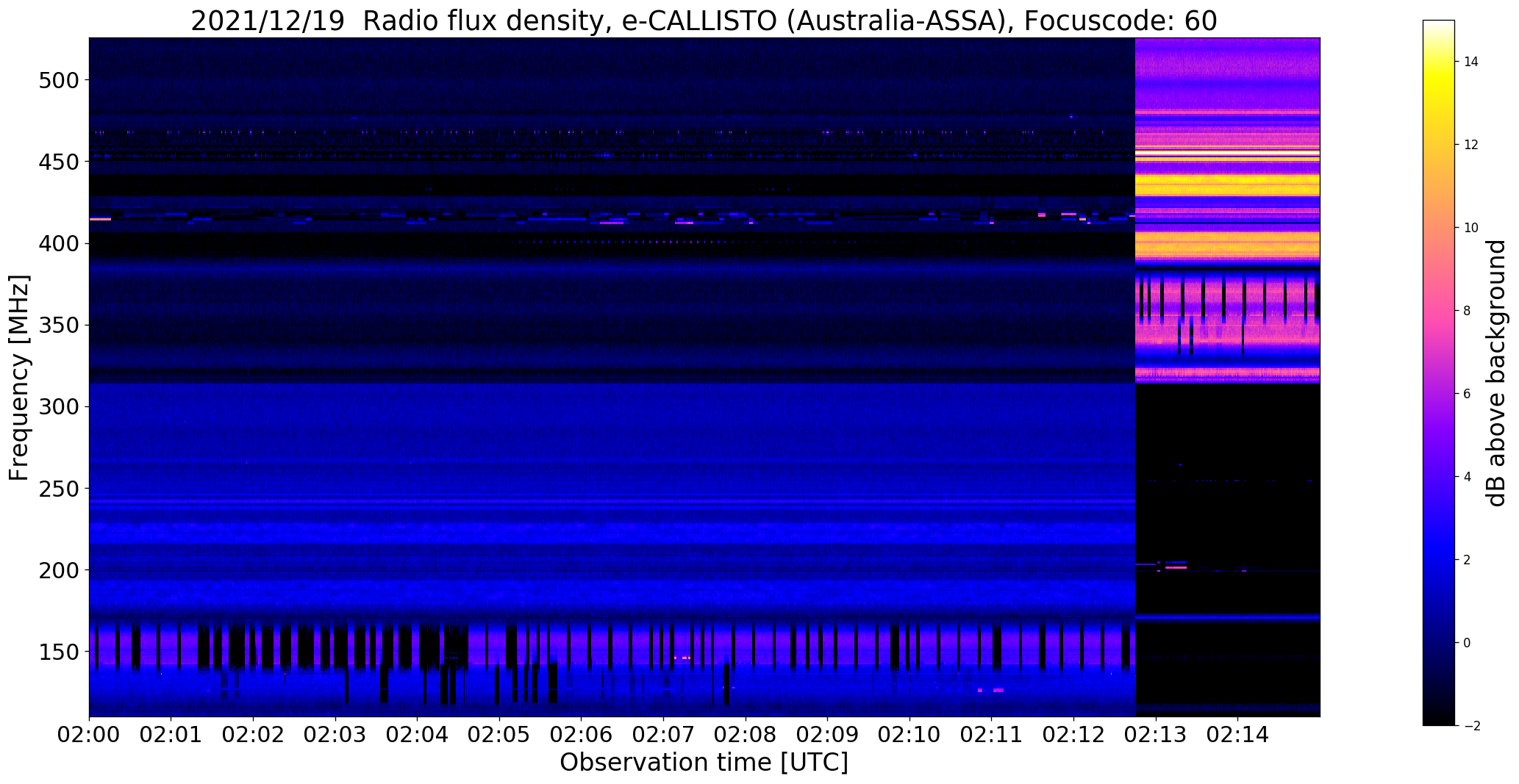Click the 400 frequency tick label
This screenshot has height=784, width=1519.
(59, 243)
